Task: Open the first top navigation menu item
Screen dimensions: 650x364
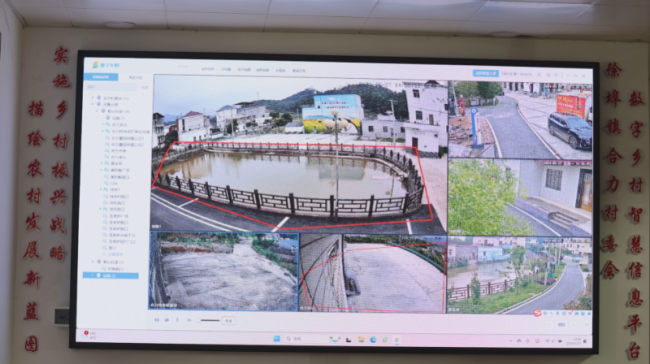Action: (x=208, y=69)
